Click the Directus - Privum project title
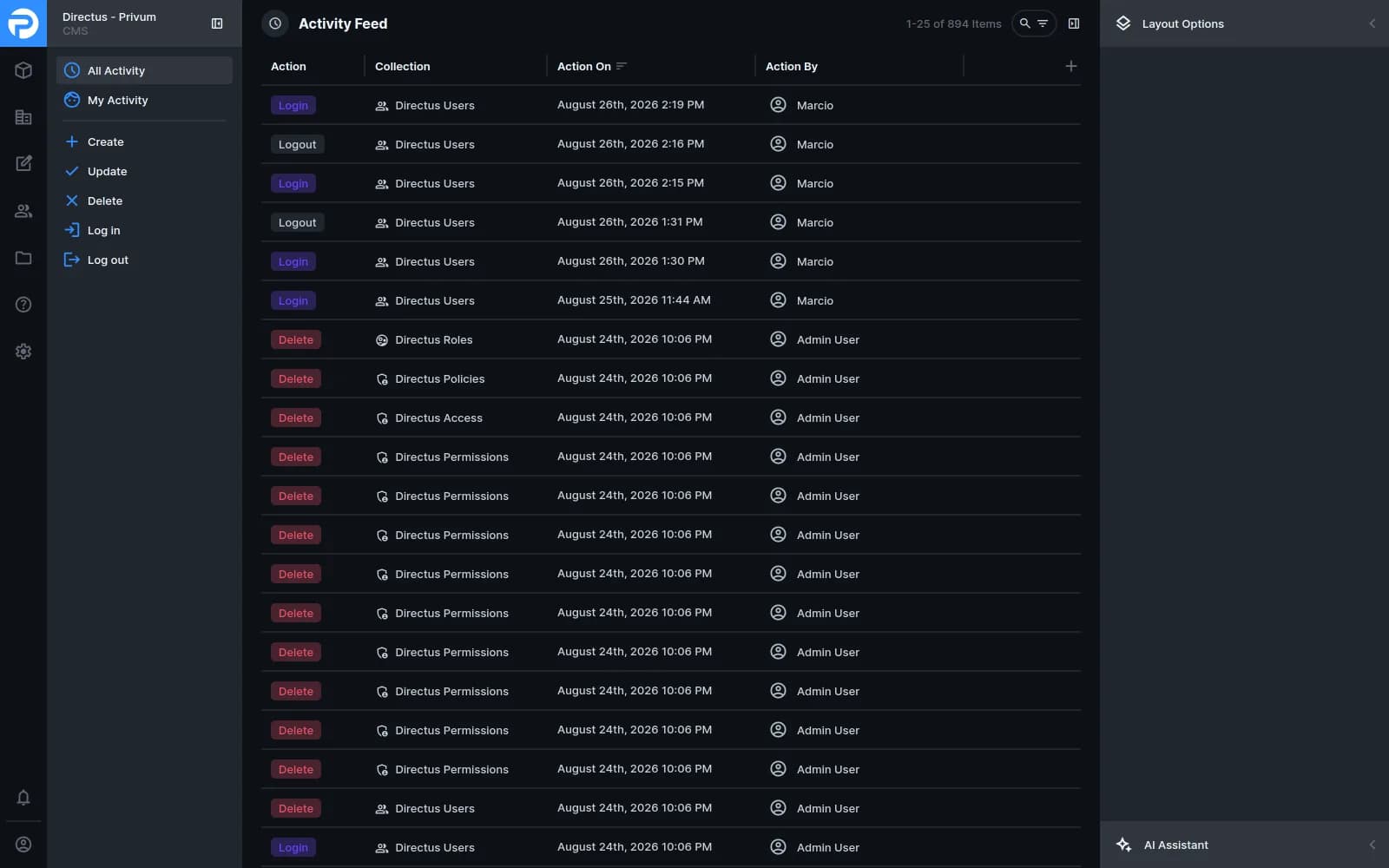The image size is (1389, 868). [x=109, y=16]
